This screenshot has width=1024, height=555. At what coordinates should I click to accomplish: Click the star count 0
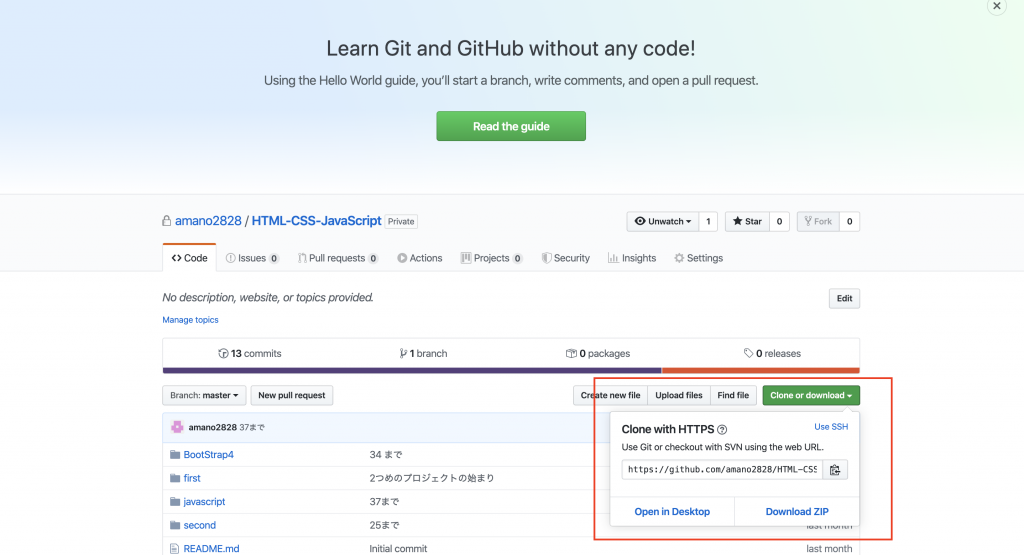779,221
